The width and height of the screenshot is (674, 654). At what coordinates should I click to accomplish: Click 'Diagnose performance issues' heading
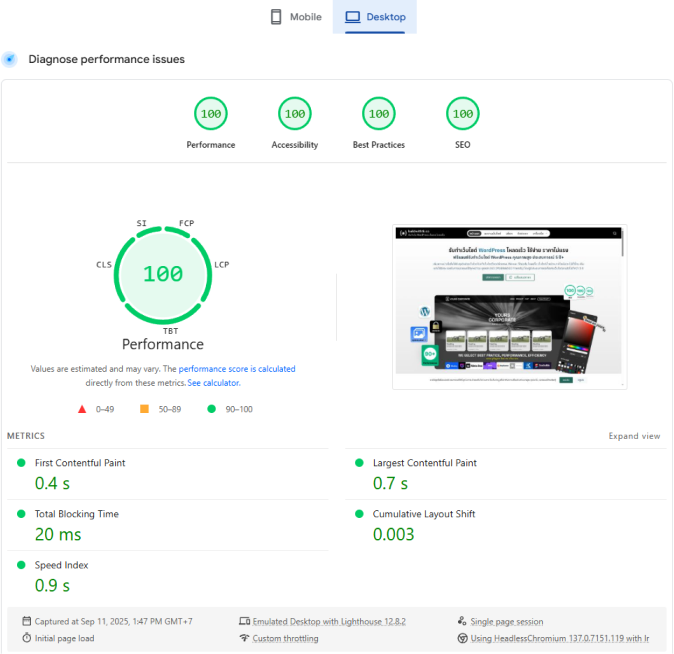pyautogui.click(x=107, y=59)
